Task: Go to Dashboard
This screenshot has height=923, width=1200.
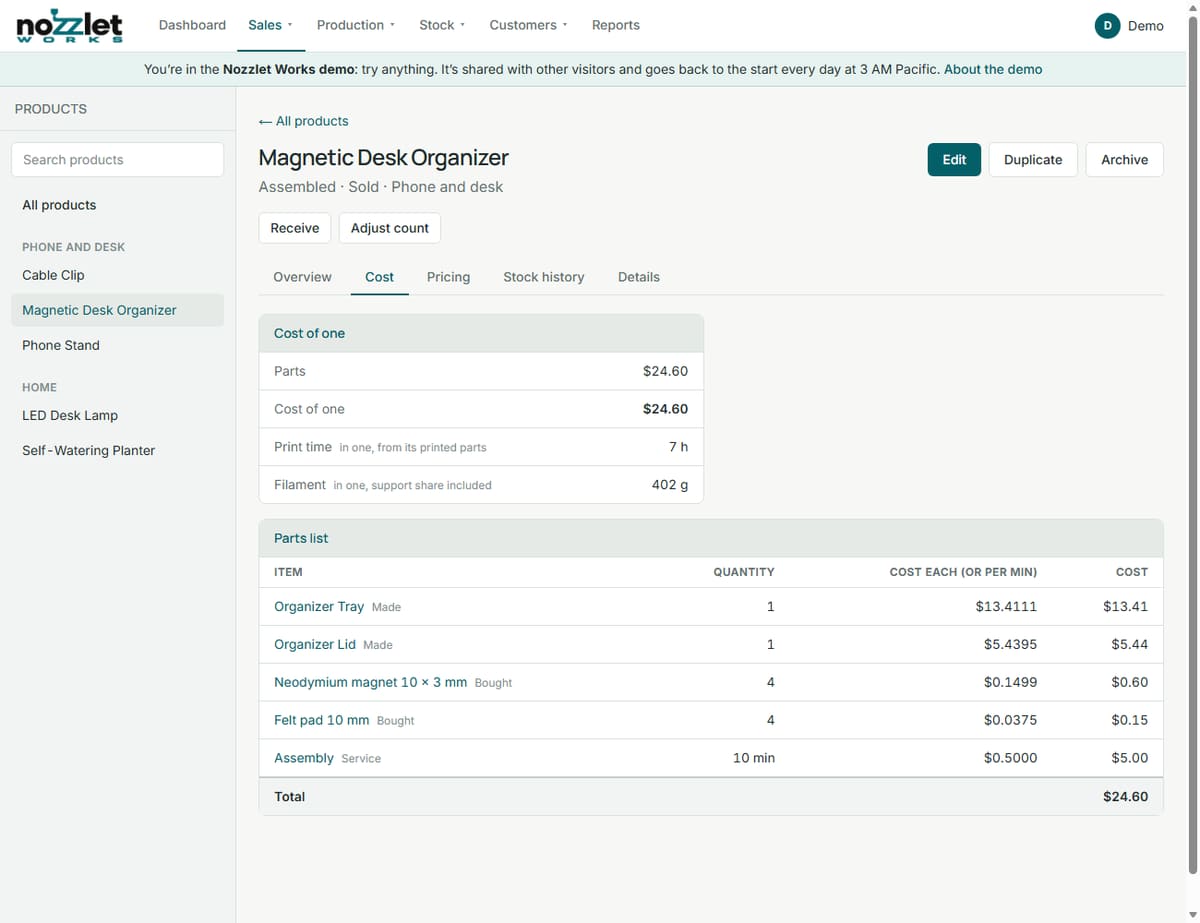Action: point(192,25)
